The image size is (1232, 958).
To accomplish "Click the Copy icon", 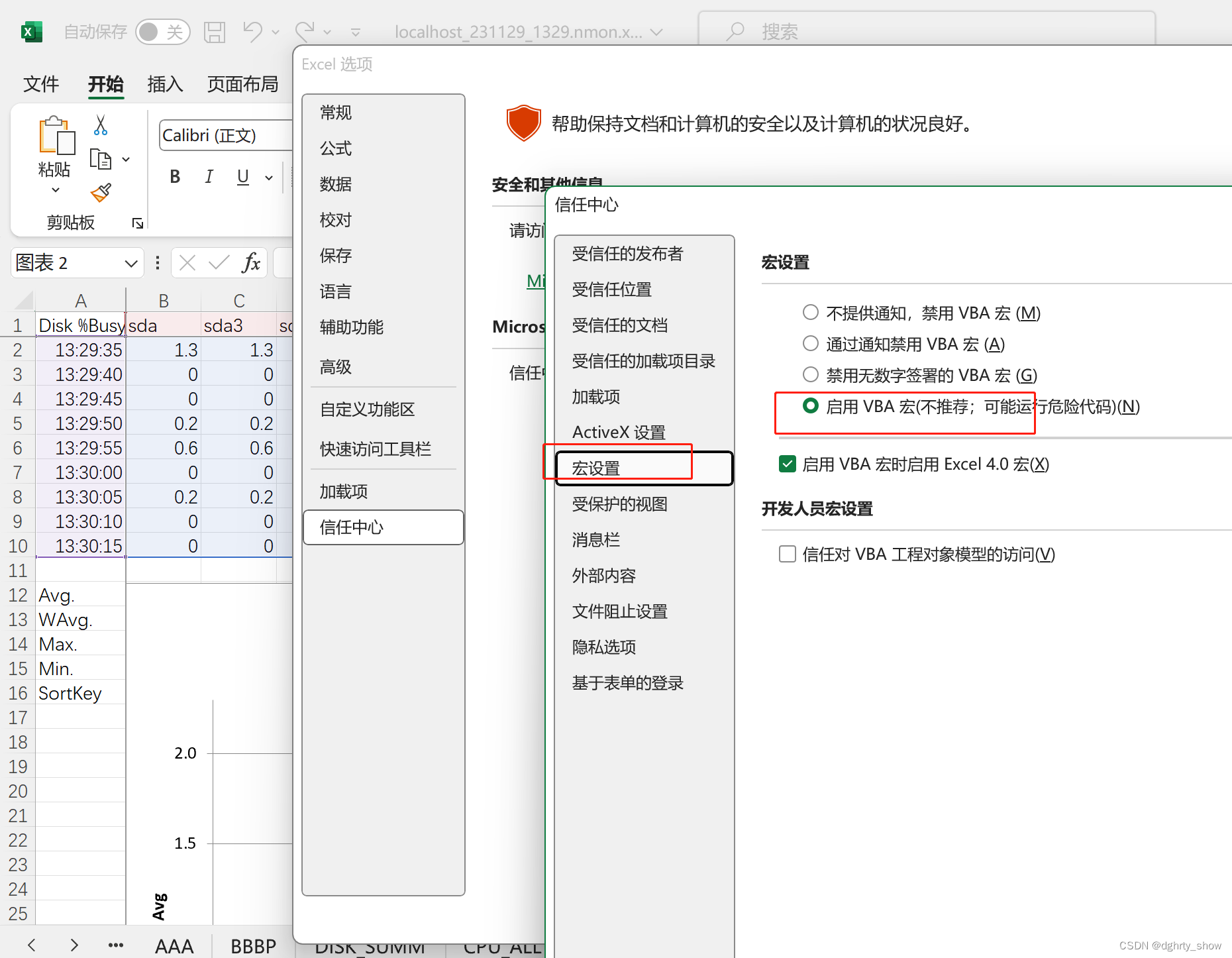I will coord(101,160).
